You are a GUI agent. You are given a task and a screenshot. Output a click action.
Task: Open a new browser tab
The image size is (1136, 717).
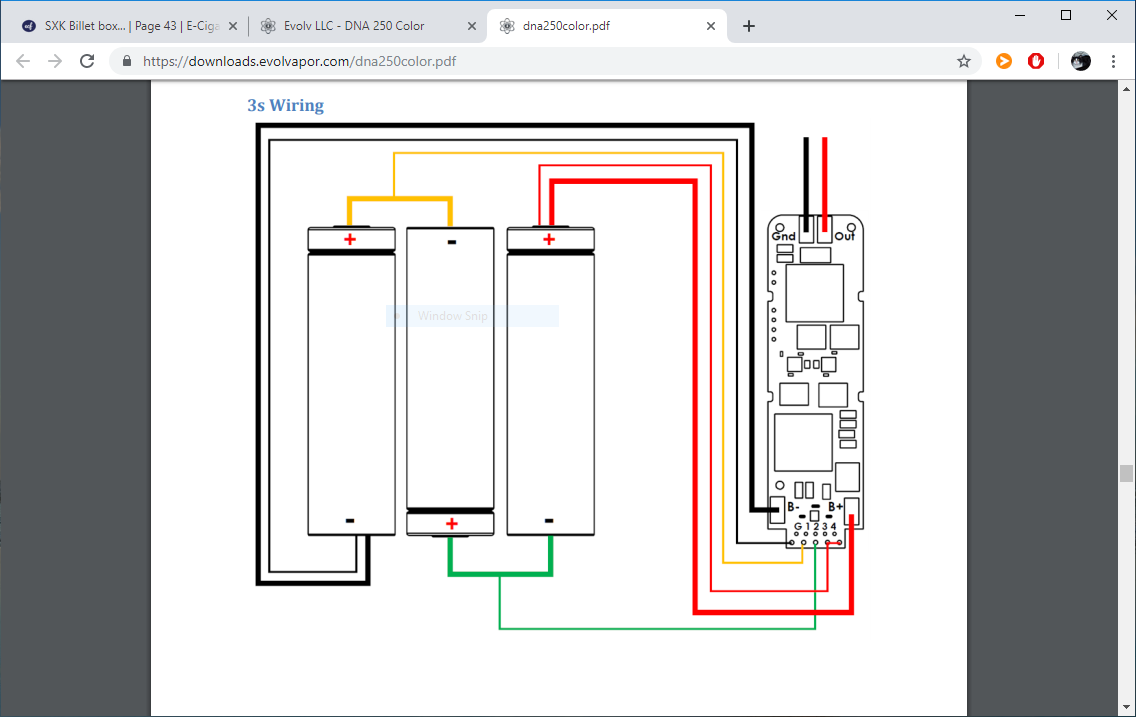(x=749, y=26)
